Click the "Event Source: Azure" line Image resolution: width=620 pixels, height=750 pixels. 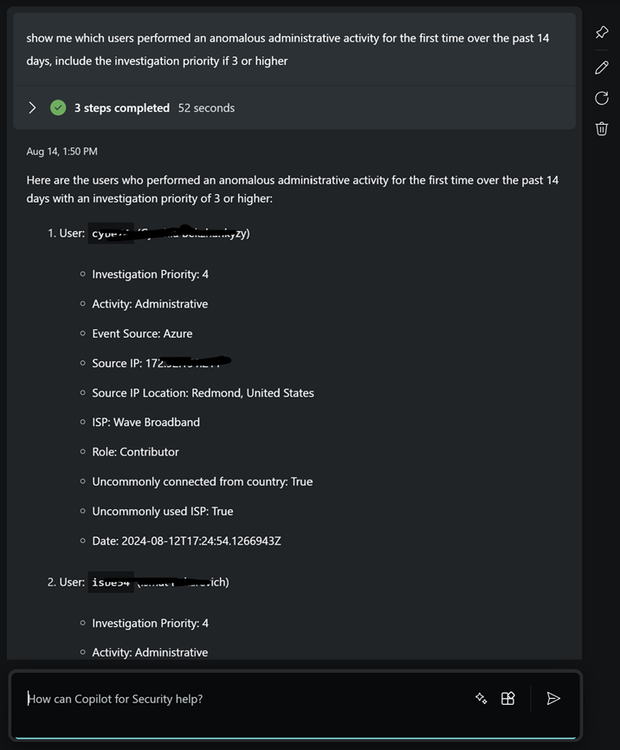pyautogui.click(x=142, y=333)
